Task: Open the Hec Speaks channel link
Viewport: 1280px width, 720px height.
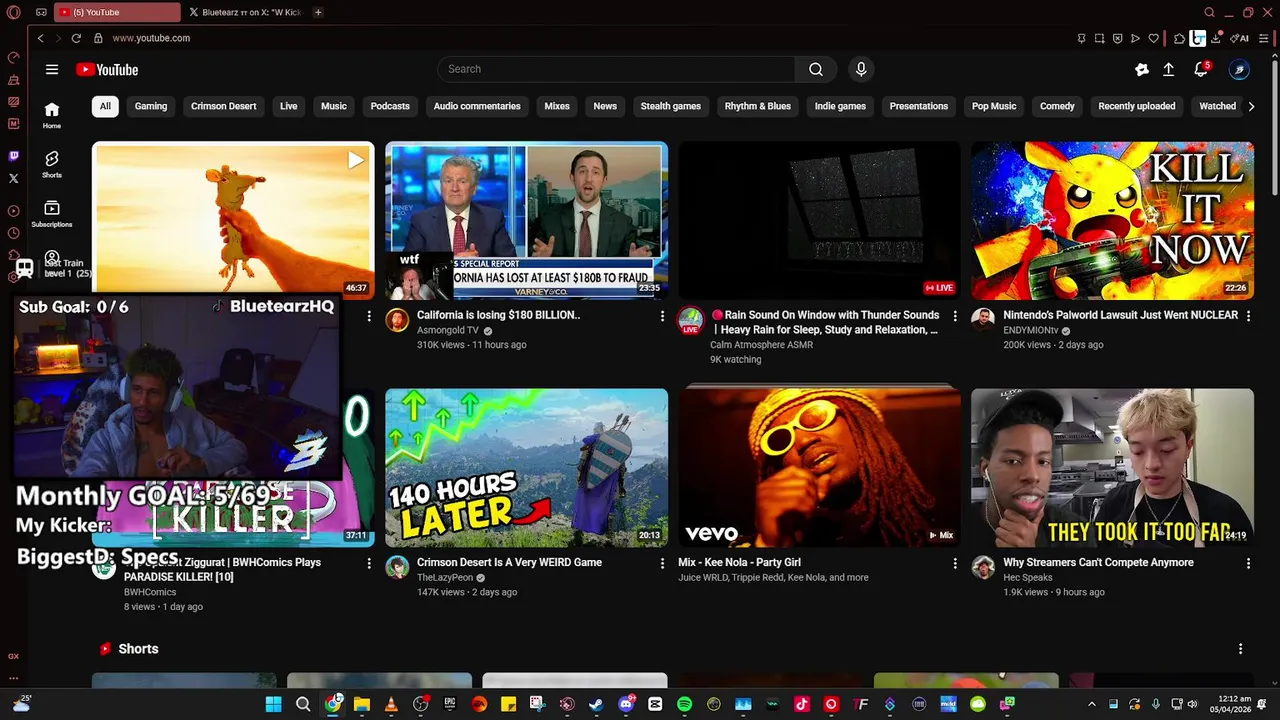Action: 1028,577
